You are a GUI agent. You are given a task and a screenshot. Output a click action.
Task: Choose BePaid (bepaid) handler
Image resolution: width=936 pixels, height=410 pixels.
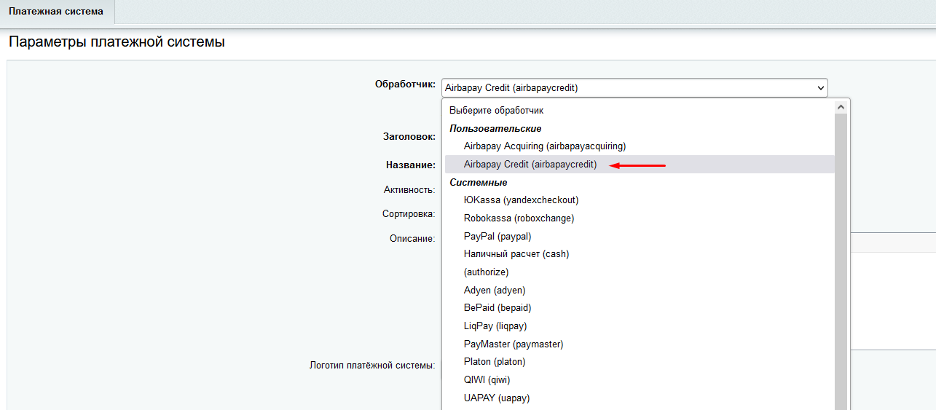point(639,308)
